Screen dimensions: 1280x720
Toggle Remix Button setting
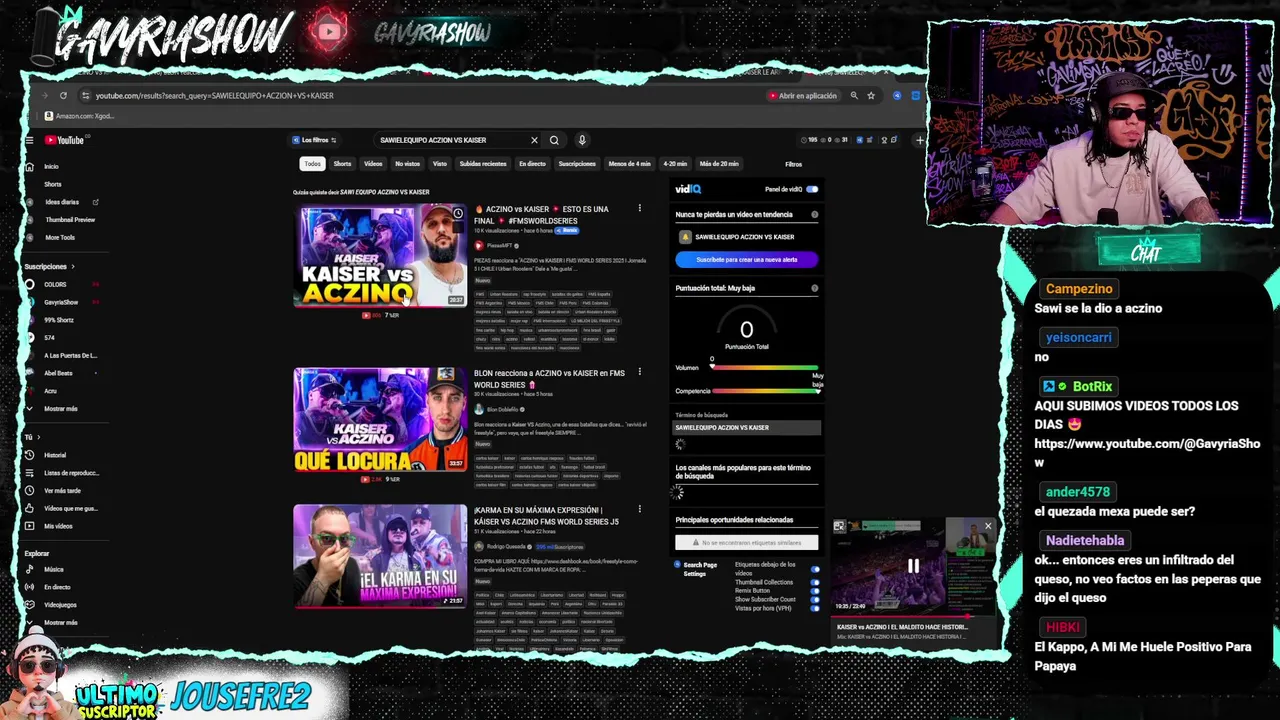815,591
